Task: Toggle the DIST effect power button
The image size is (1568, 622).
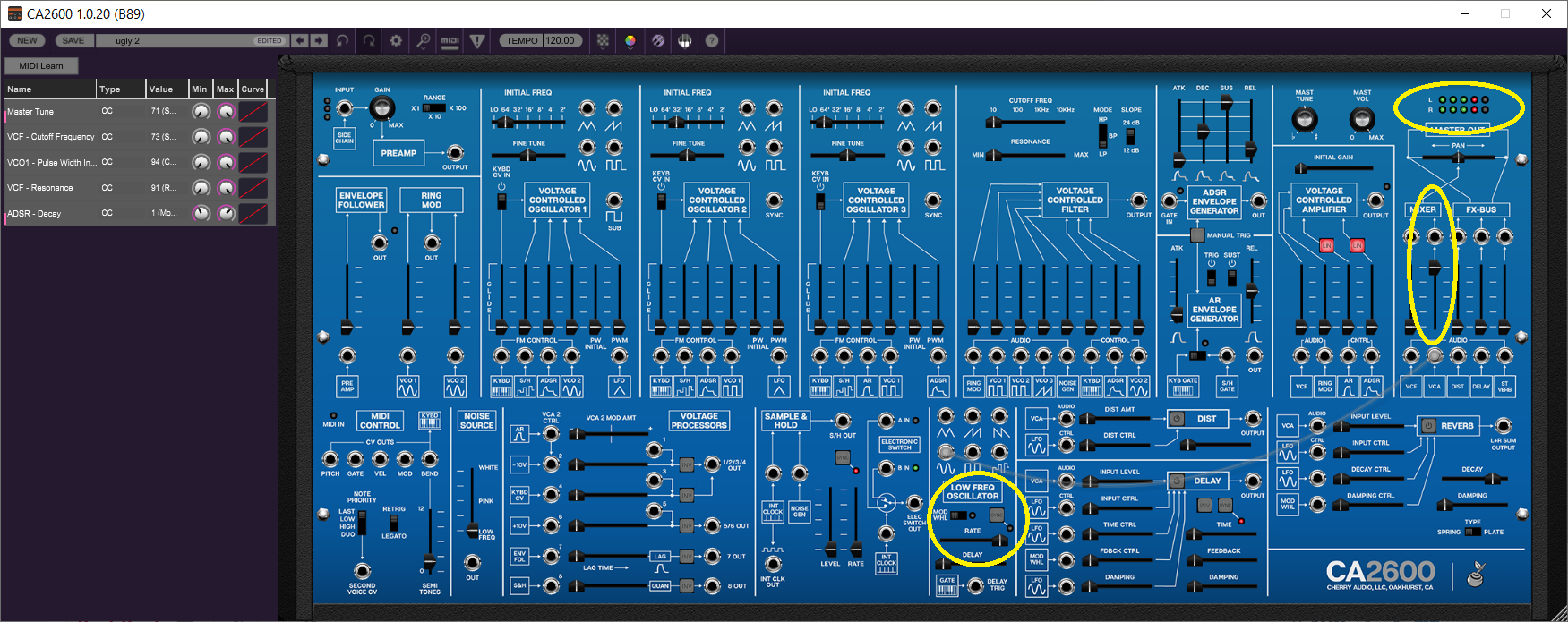Action: [x=1177, y=418]
